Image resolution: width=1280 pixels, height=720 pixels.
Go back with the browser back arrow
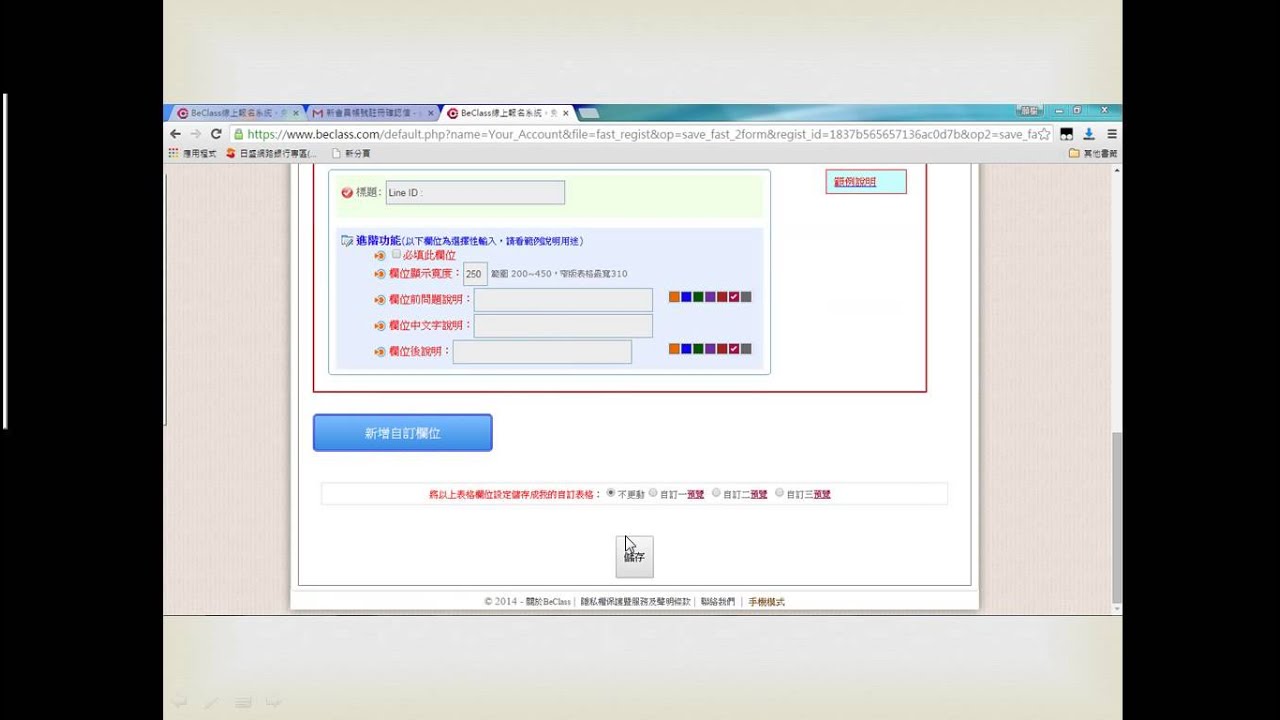(x=175, y=134)
